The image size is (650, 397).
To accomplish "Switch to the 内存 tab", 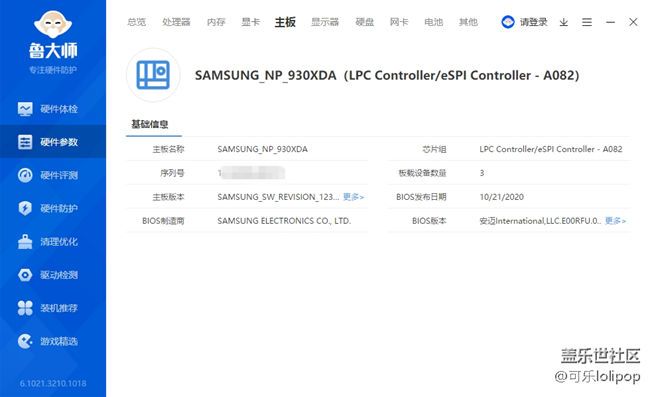I will (x=216, y=22).
